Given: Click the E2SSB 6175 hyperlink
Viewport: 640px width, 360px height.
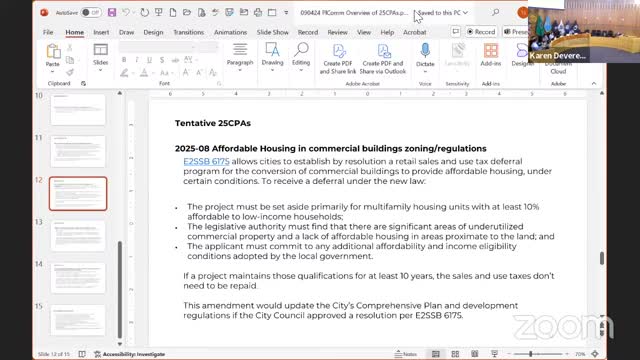Looking at the screenshot, I should [206, 161].
